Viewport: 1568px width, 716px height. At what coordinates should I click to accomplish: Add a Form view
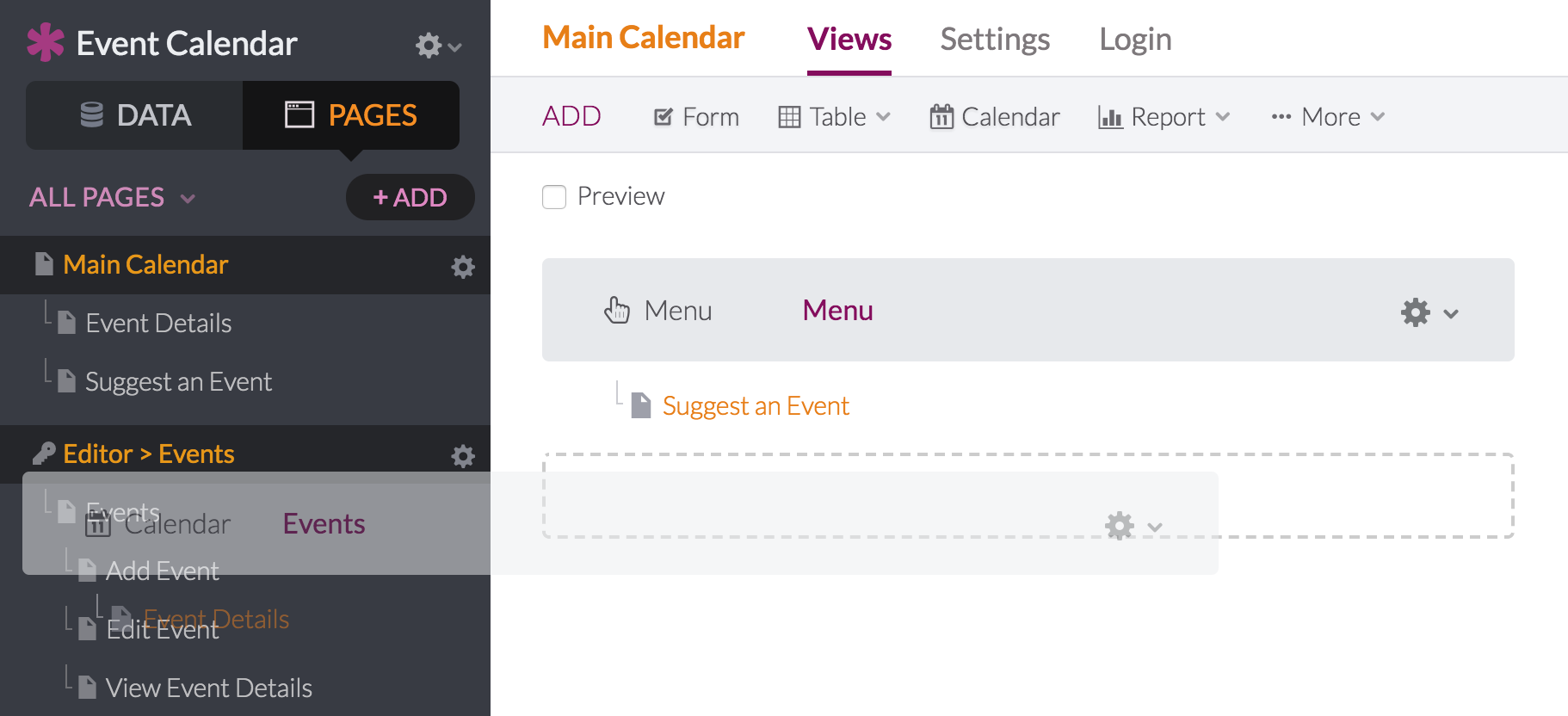[x=696, y=117]
